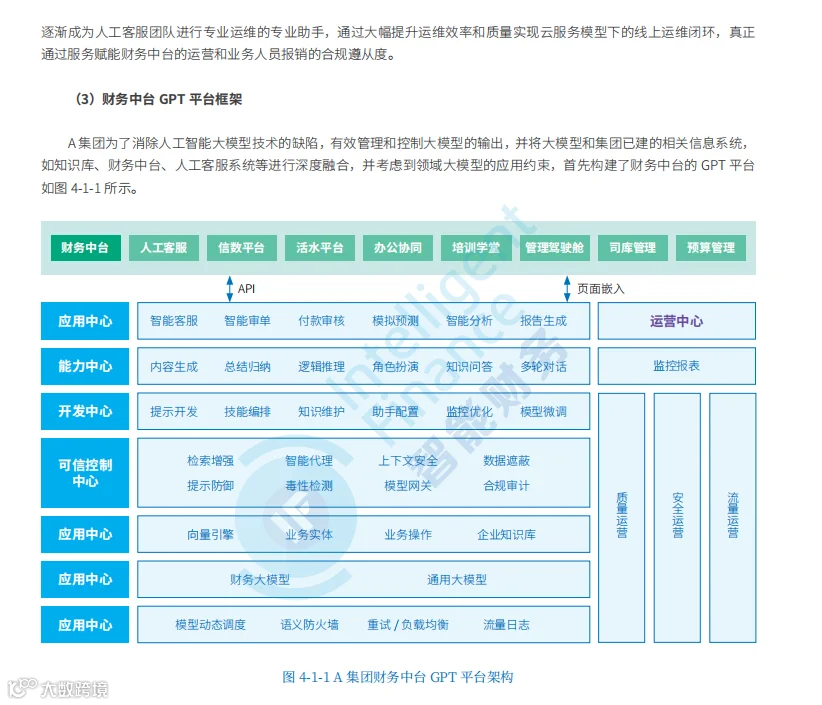Click 角色扮演 item
The width and height of the screenshot is (822, 705).
[395, 366]
